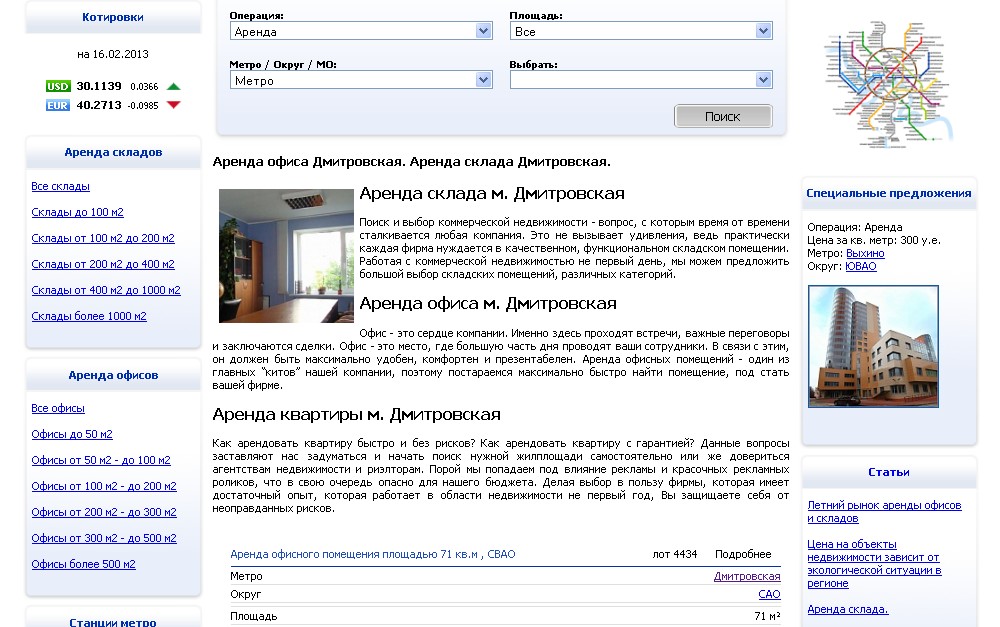Open the Аренда склада. article link
The image size is (1000, 627).
pyautogui.click(x=848, y=610)
